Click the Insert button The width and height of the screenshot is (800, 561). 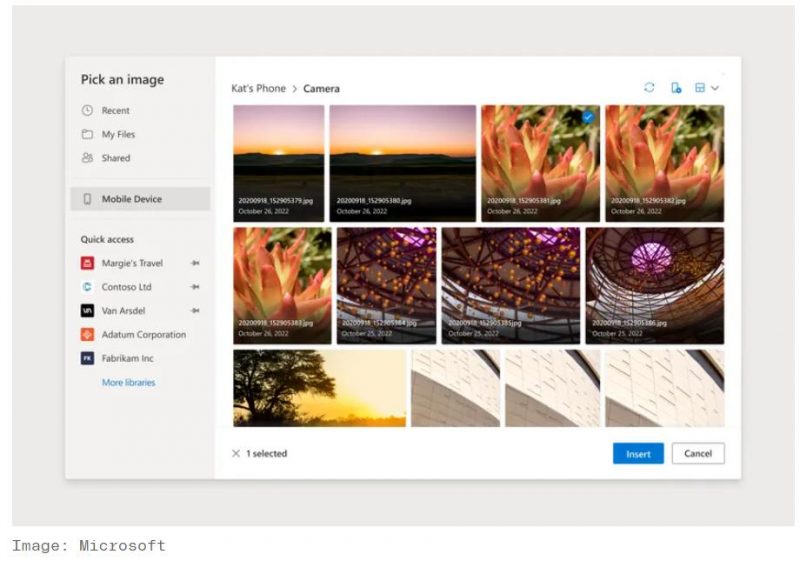pyautogui.click(x=638, y=454)
